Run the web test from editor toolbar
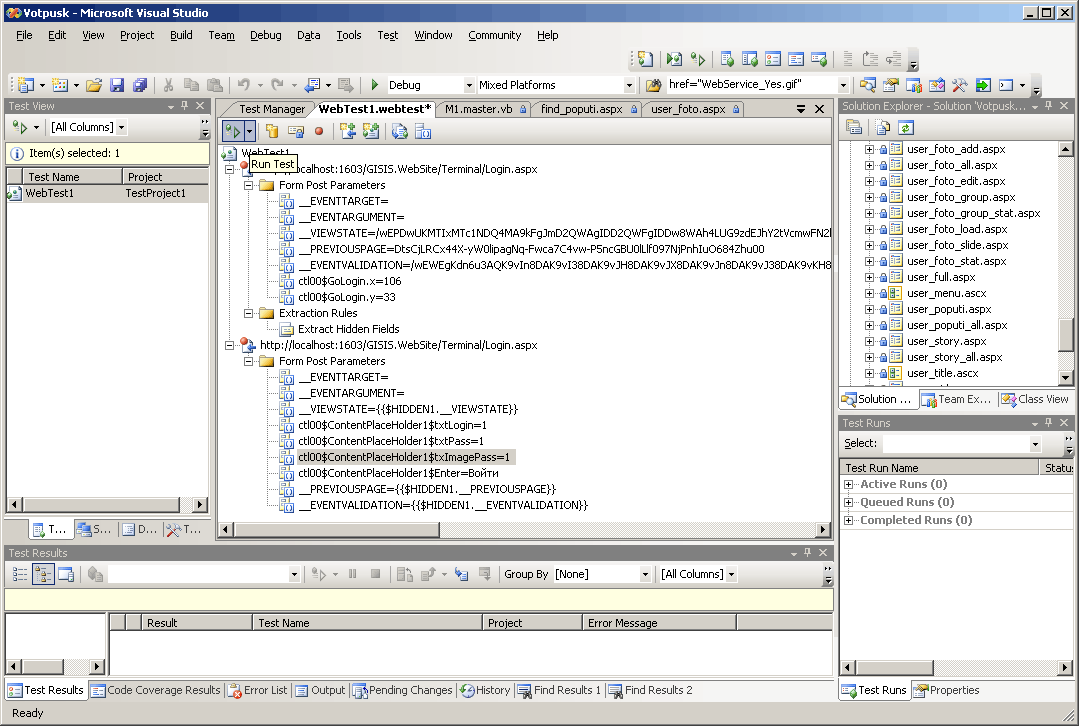Viewport: 1079px width, 726px height. [x=233, y=131]
